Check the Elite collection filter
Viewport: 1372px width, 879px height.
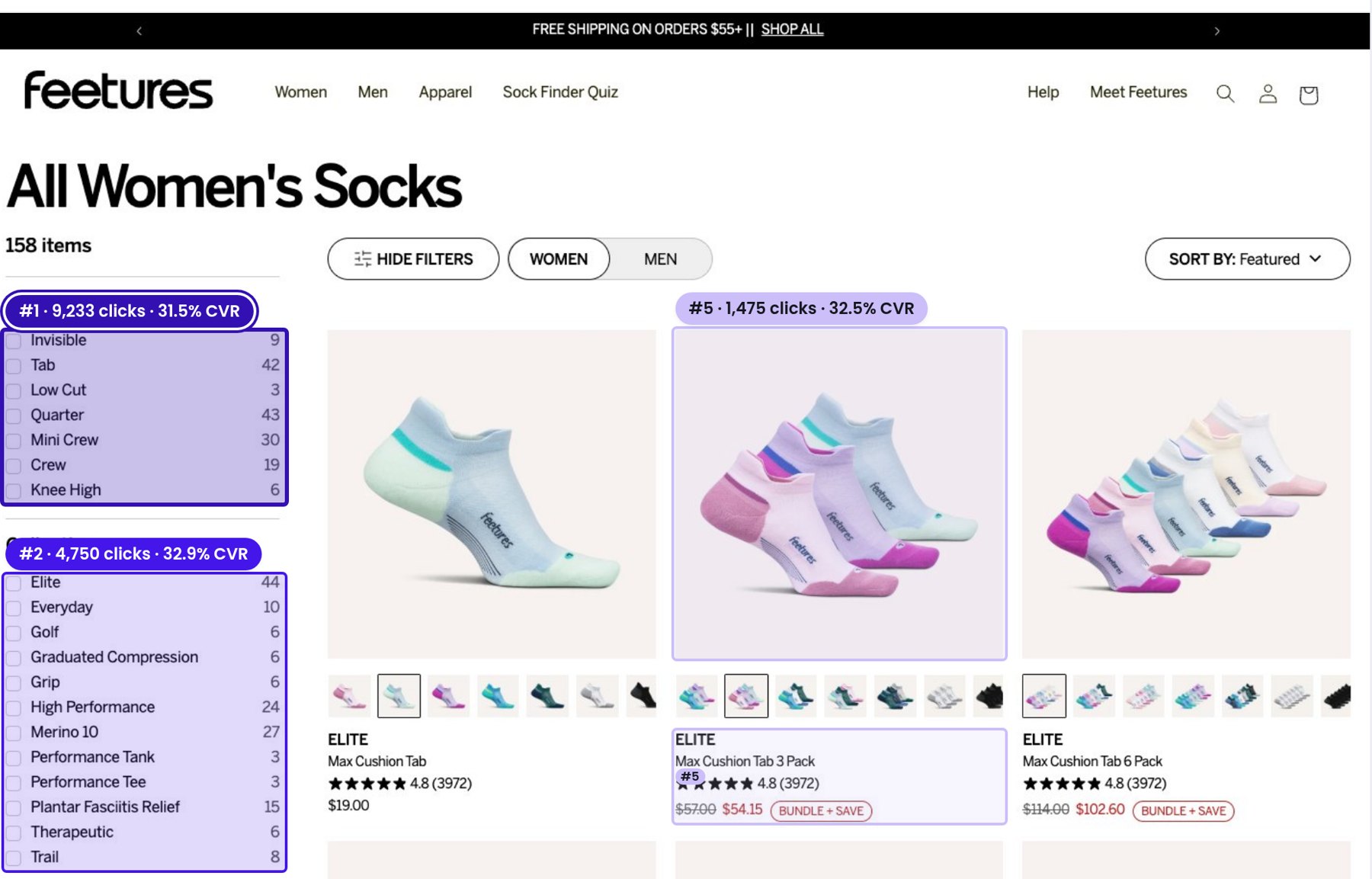(x=14, y=583)
